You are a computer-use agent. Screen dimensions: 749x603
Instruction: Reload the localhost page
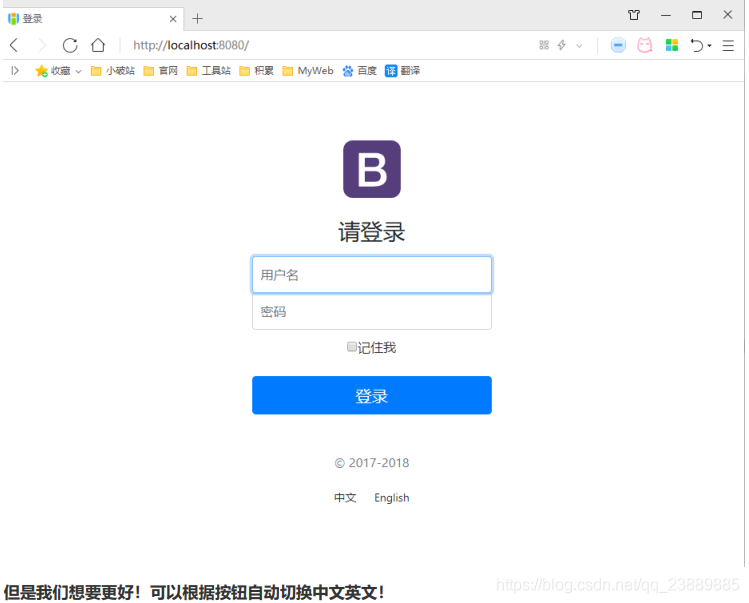click(70, 45)
